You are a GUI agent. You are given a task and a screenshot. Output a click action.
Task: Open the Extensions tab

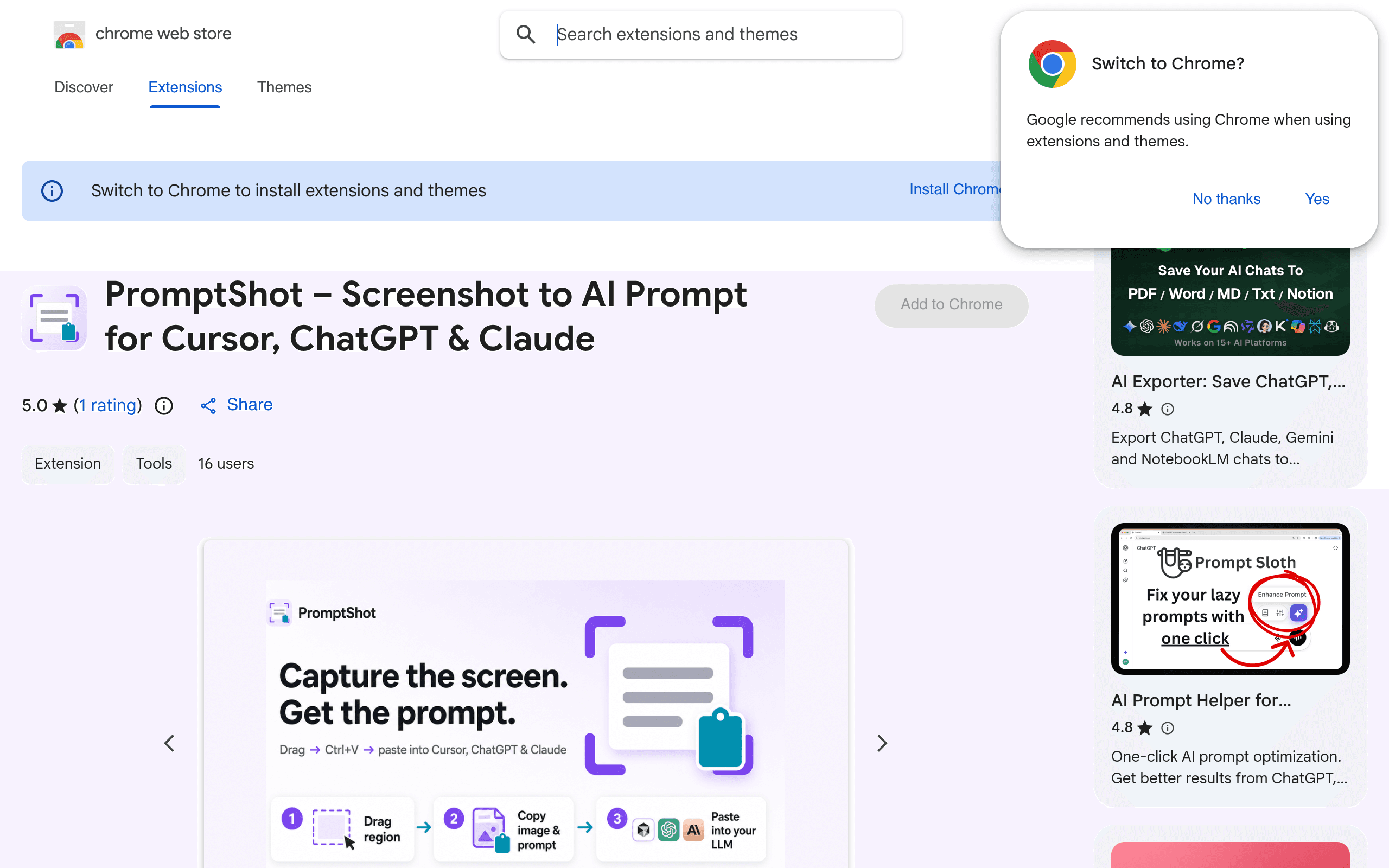click(x=185, y=87)
